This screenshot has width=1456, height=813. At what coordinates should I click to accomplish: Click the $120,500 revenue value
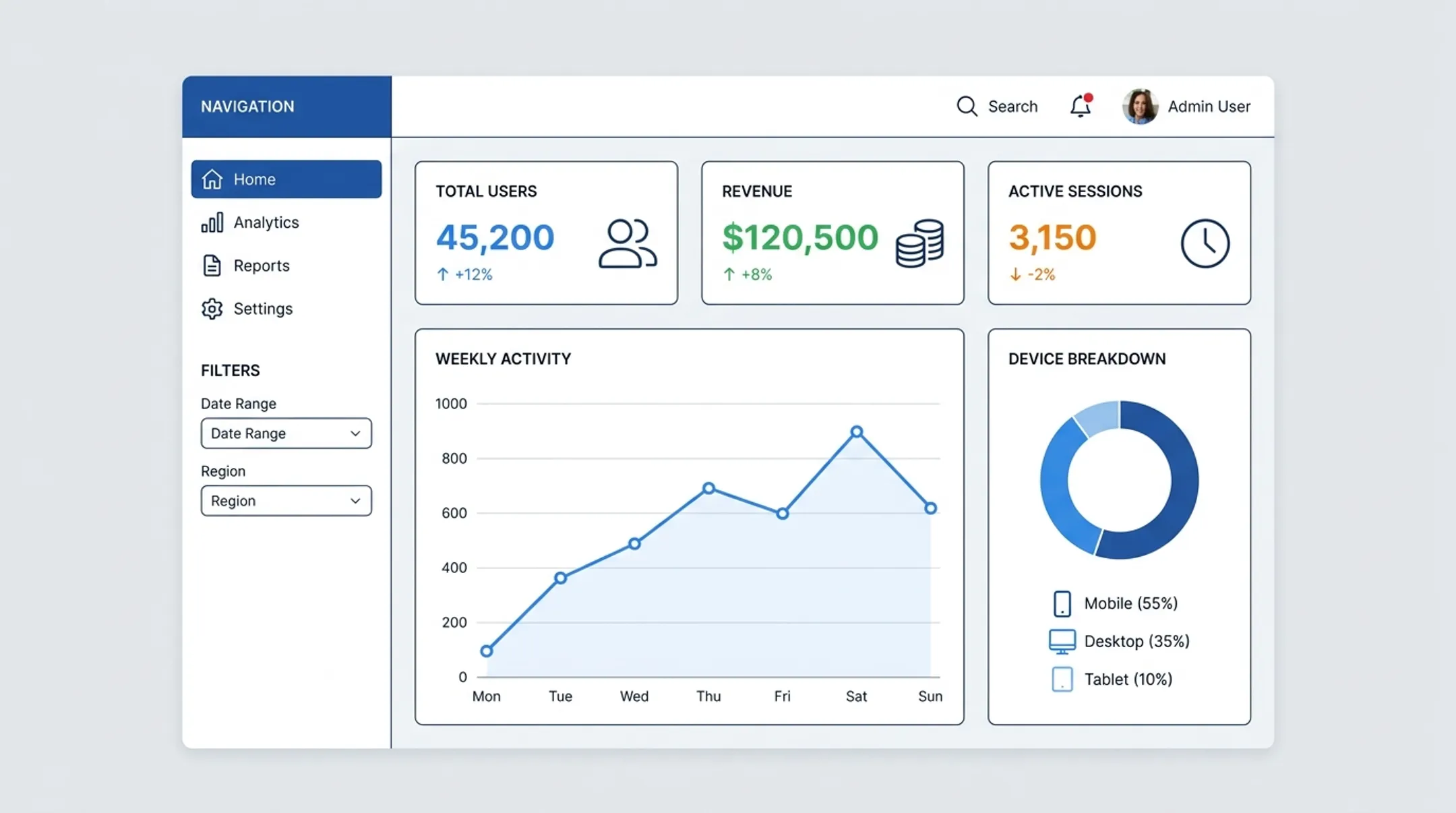click(800, 237)
